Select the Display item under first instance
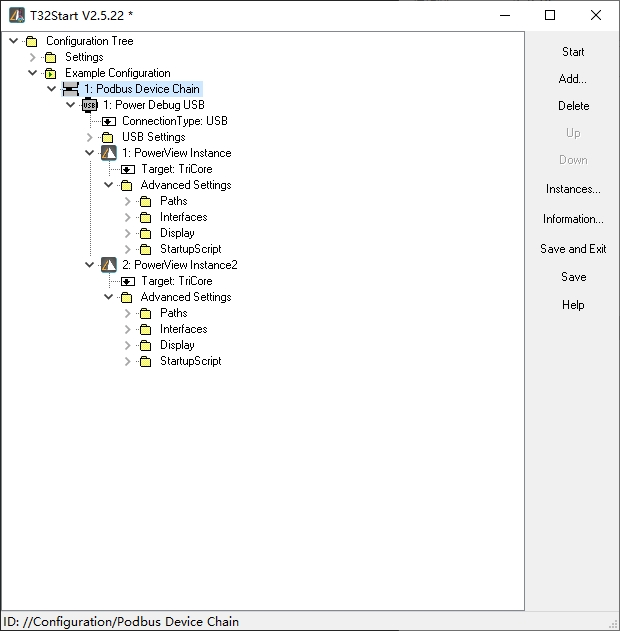620x631 pixels. (x=177, y=233)
